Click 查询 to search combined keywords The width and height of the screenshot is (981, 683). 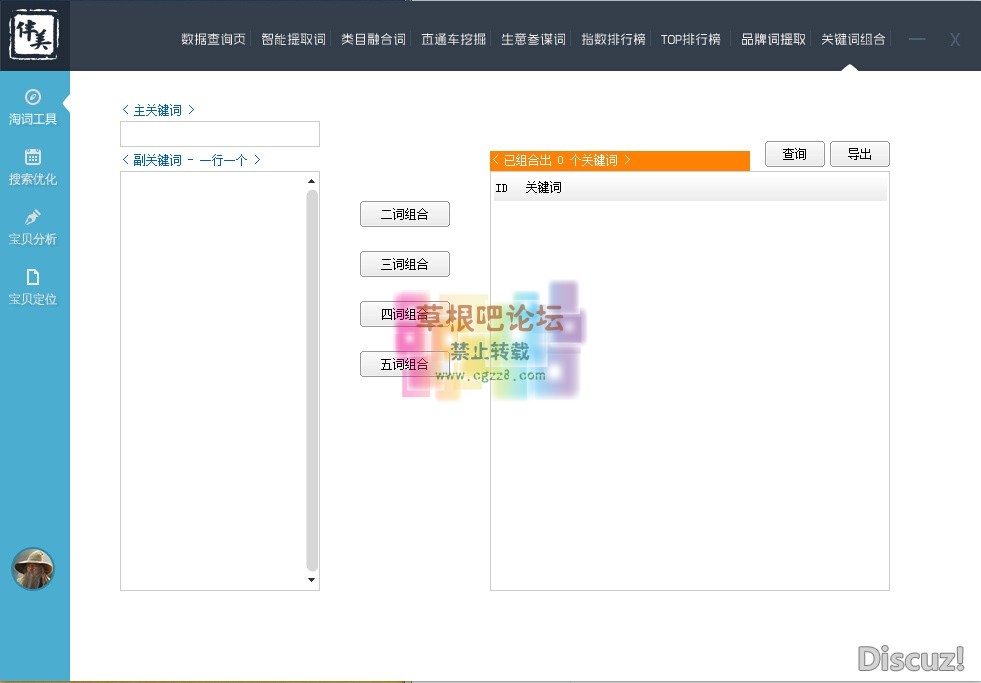(794, 154)
